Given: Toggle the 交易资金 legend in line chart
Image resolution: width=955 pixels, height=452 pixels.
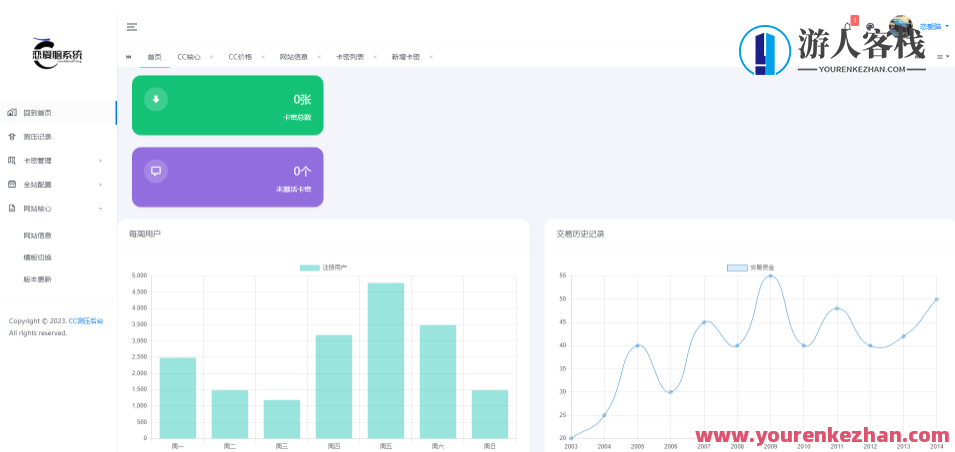Looking at the screenshot, I should point(750,267).
